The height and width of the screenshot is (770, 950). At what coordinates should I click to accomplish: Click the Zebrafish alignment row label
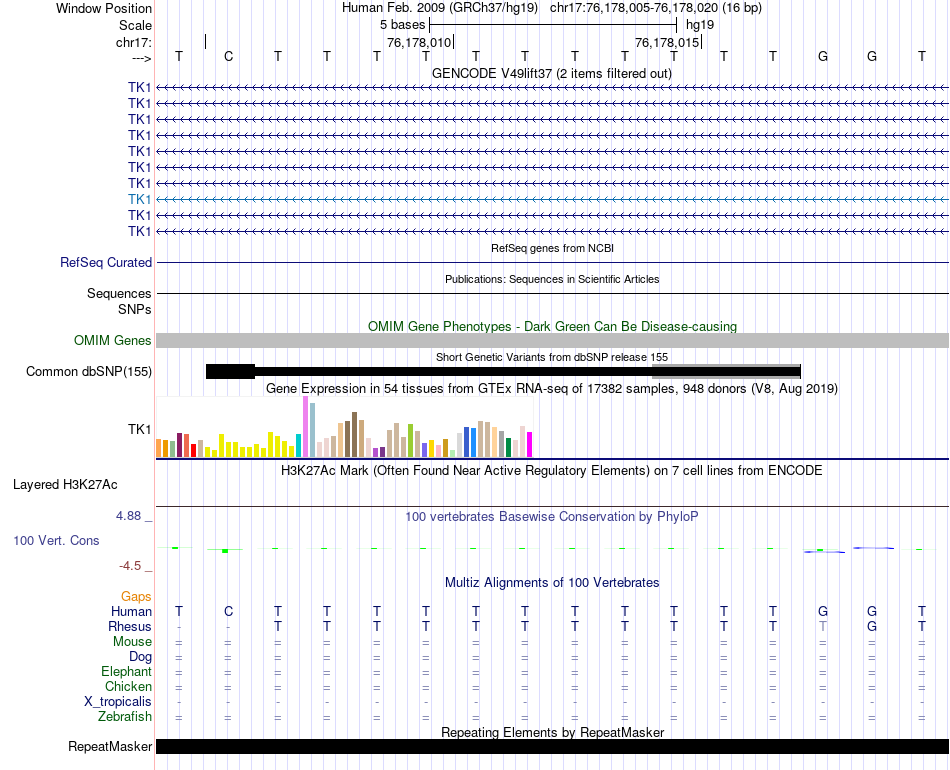point(125,716)
